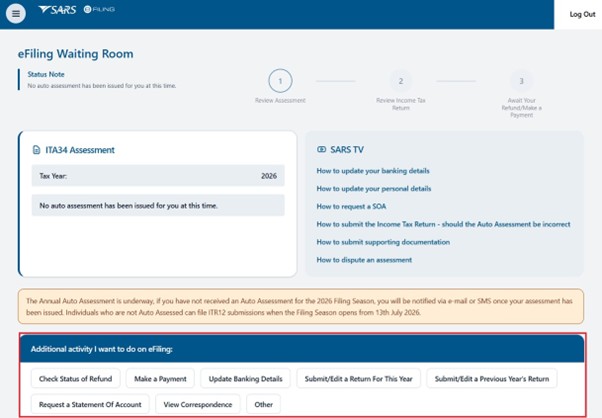This screenshot has width=602, height=418.
Task: Click the Status Note label
Action: coord(46,74)
